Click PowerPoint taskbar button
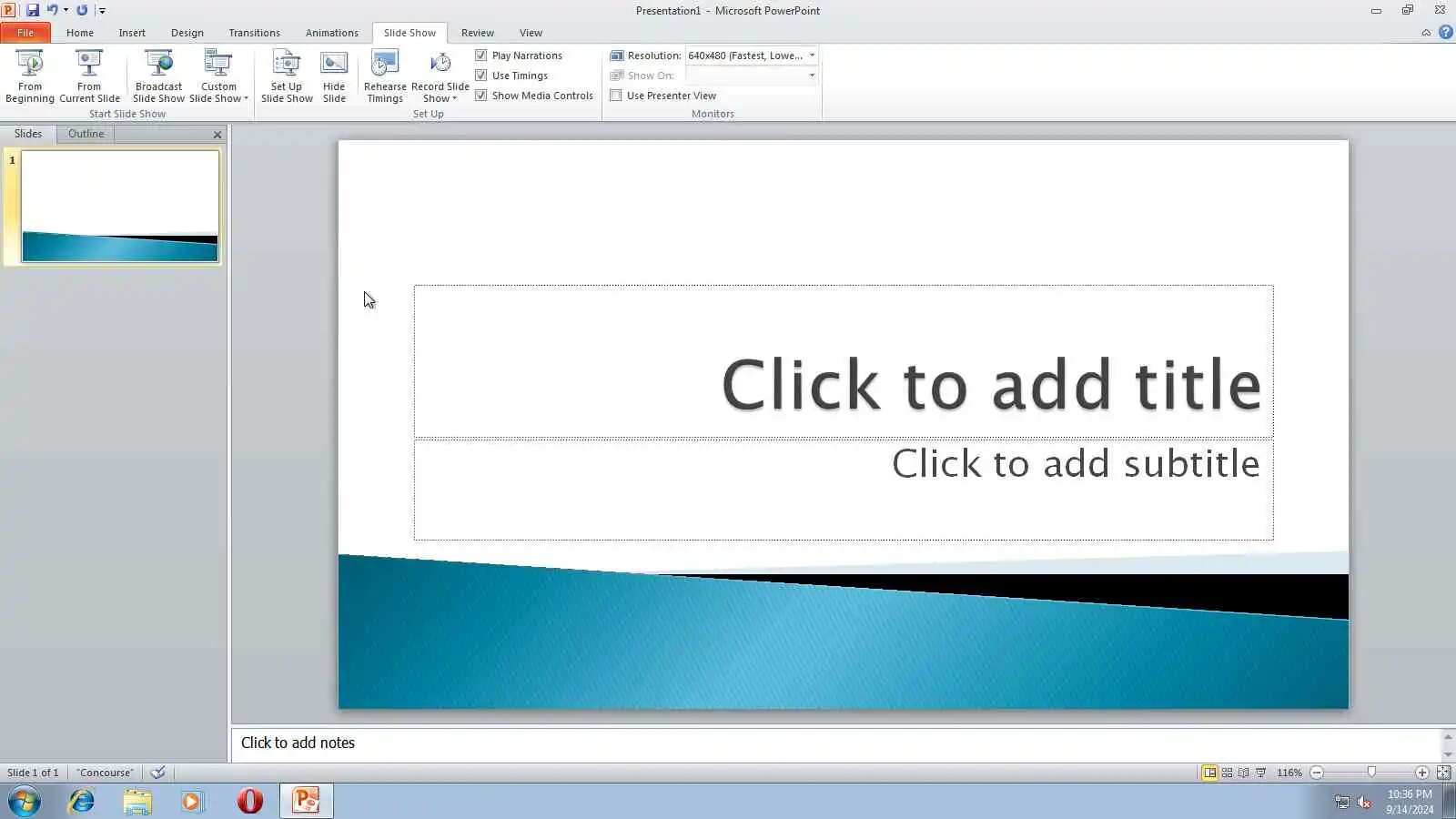This screenshot has width=1456, height=819. tap(306, 801)
